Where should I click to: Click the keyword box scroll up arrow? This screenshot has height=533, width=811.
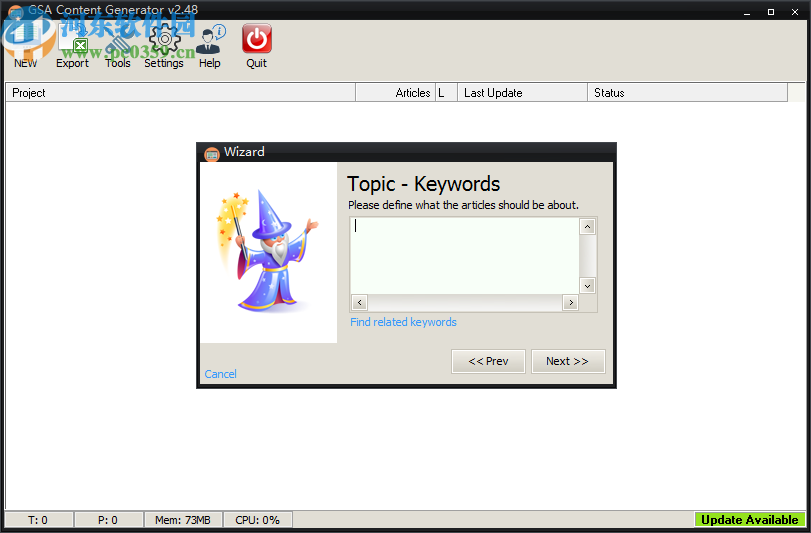point(588,226)
